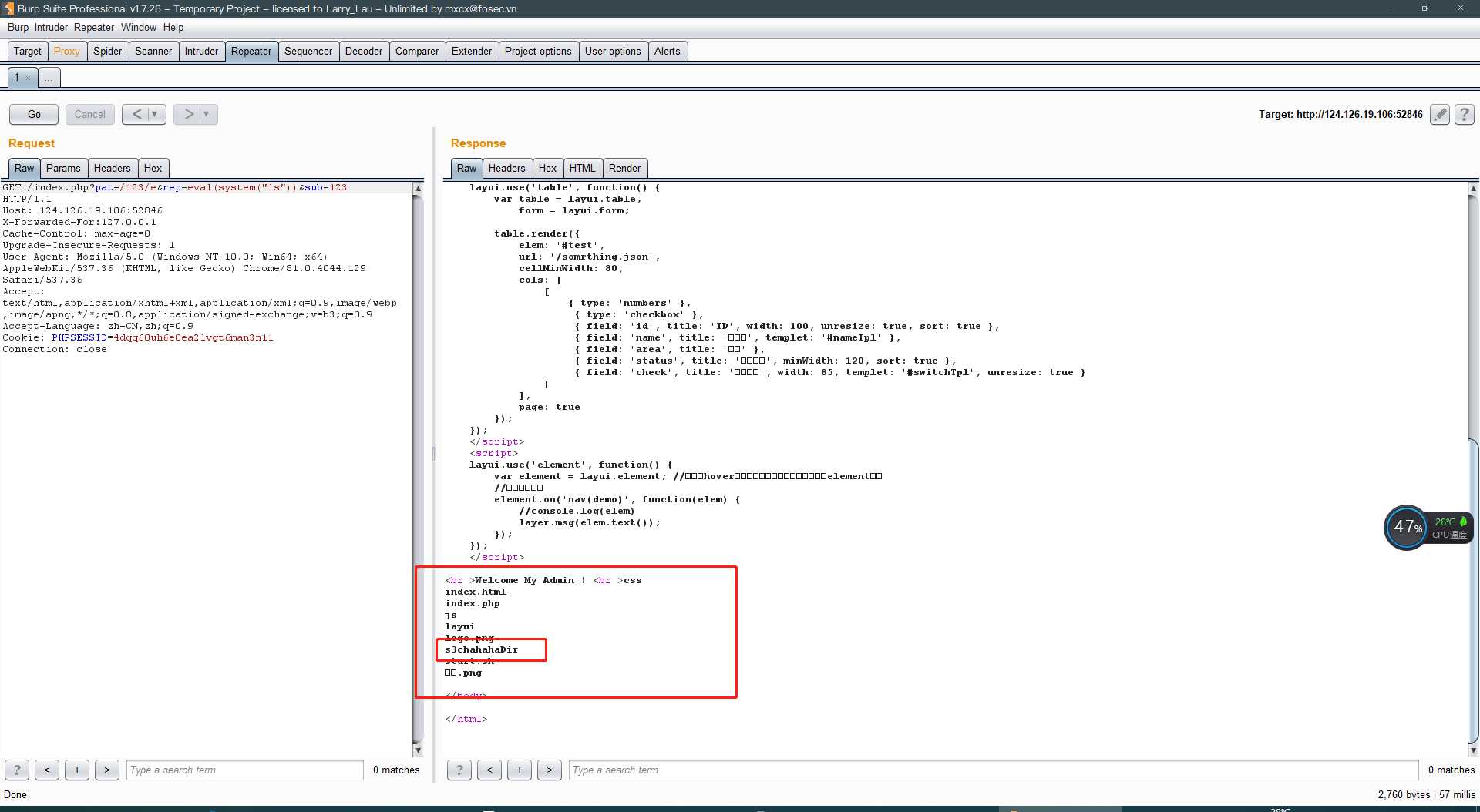Click the Burp Suite title bar icon
The image size is (1480, 812).
8,8
